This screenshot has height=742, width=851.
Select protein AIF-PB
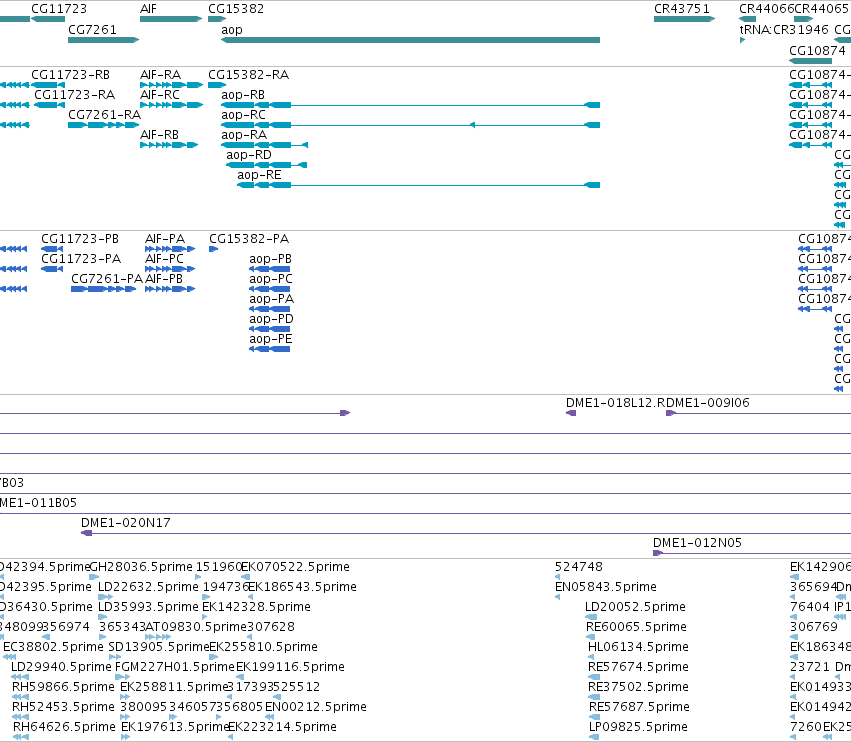170,289
